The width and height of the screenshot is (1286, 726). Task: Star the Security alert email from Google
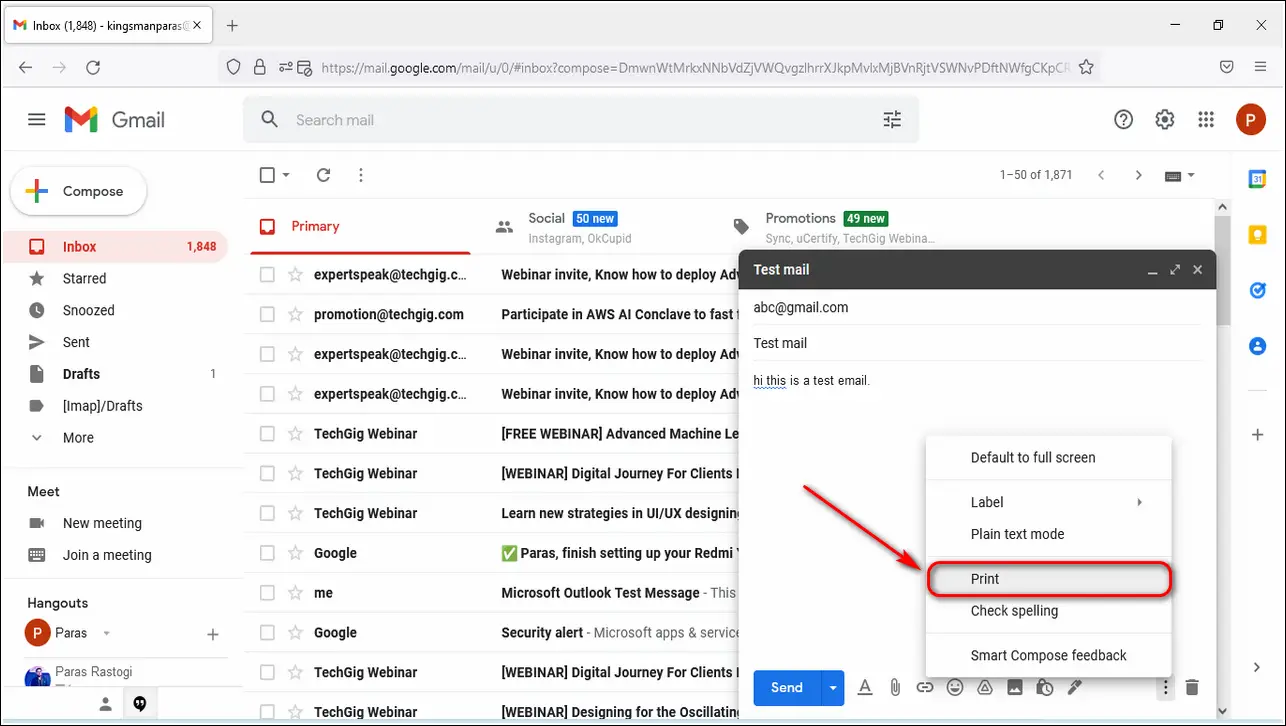[x=295, y=633]
